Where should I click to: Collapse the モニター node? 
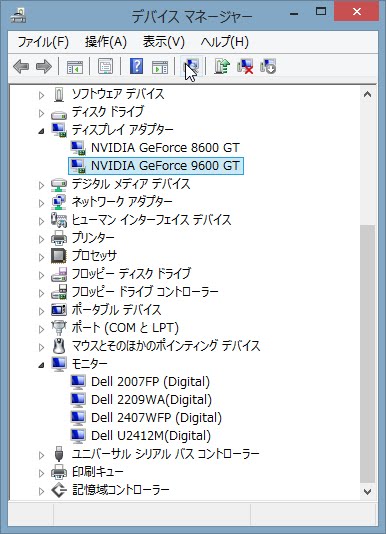click(41, 365)
